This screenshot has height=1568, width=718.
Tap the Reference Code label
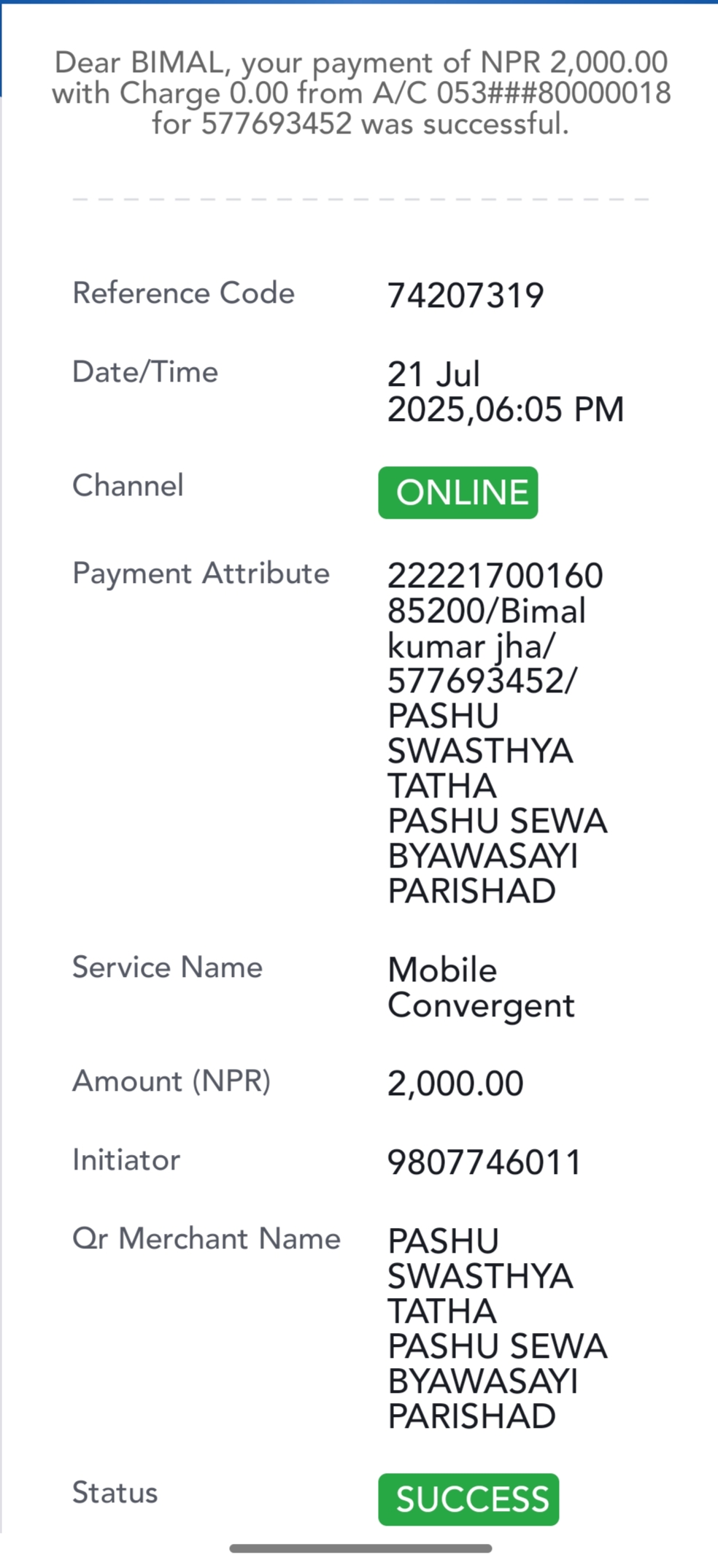[x=183, y=293]
